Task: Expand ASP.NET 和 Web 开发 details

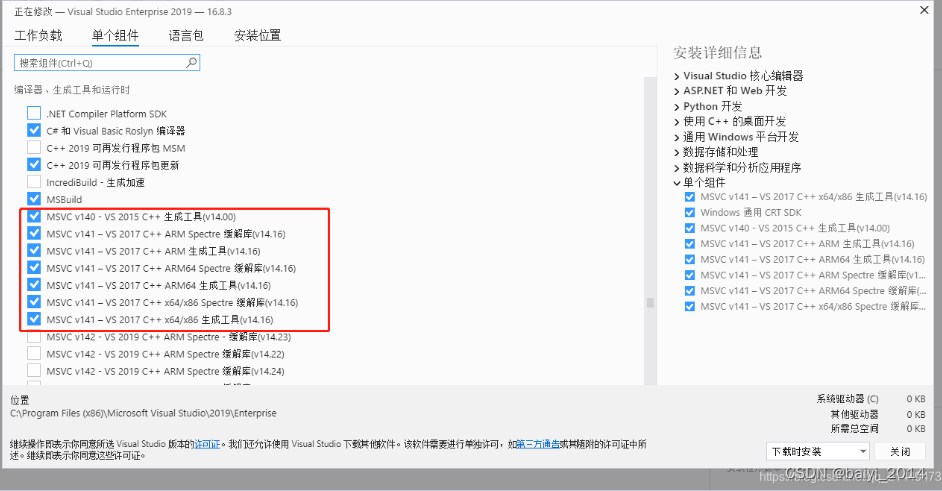Action: click(677, 91)
